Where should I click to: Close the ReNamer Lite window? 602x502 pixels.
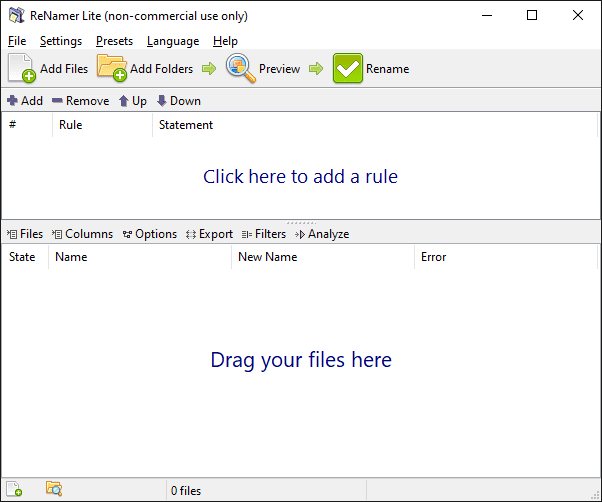tap(577, 15)
